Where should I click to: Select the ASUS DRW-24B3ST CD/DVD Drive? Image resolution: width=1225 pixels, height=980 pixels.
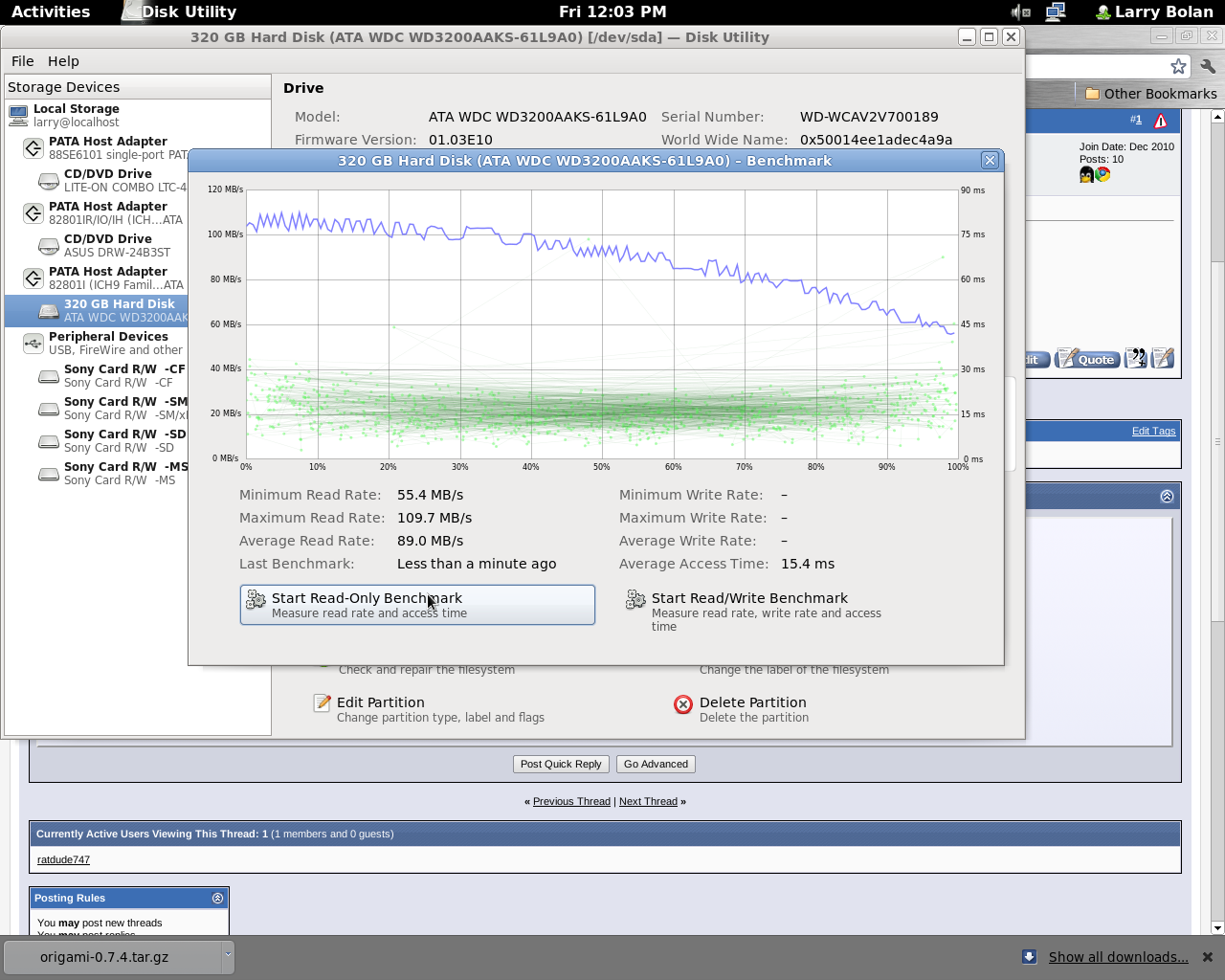(x=107, y=246)
